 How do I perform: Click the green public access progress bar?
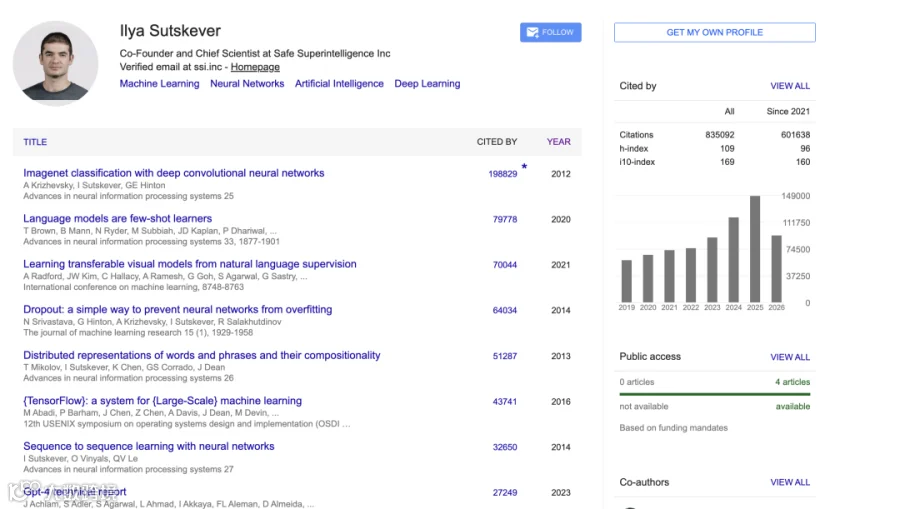coord(715,394)
